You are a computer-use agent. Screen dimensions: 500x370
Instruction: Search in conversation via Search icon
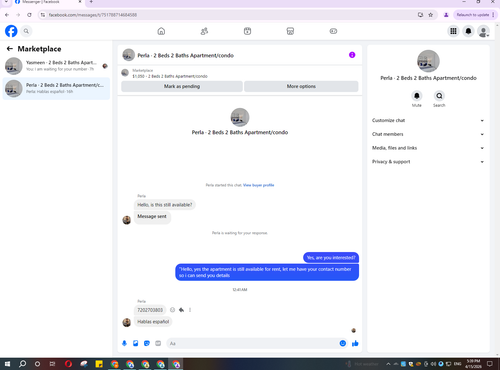(439, 96)
